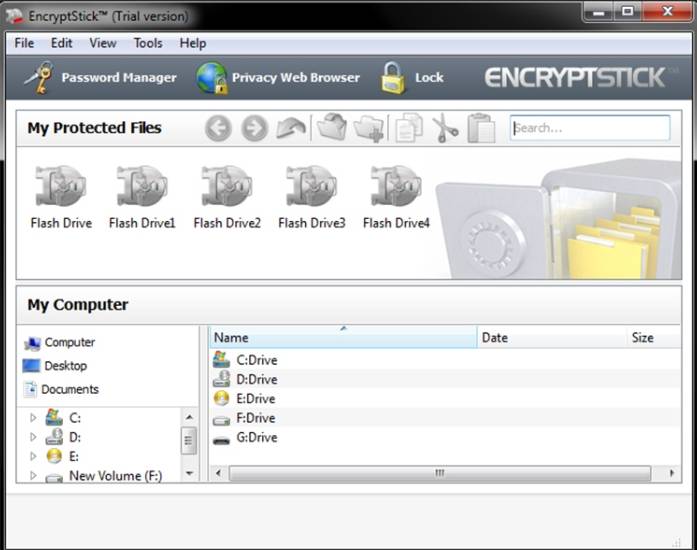
Task: Click the Lock text label
Action: tap(429, 78)
